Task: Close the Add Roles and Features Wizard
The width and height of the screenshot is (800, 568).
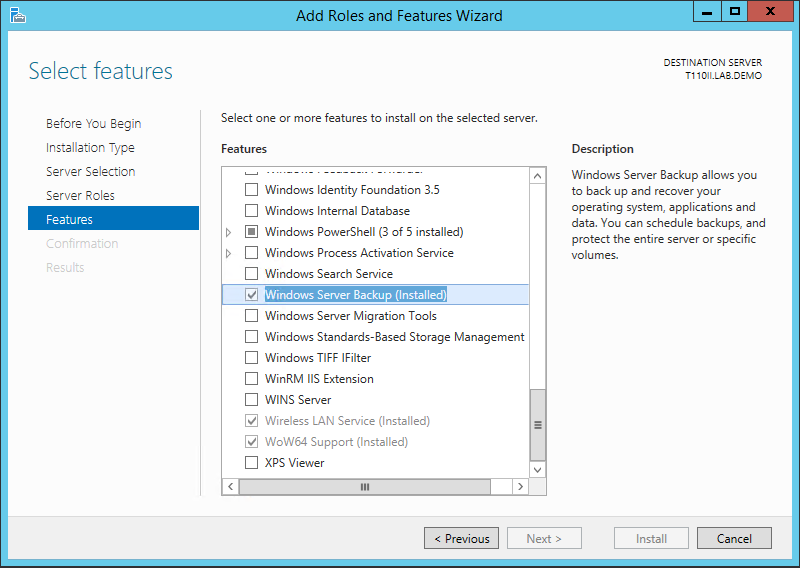Action: tap(772, 12)
